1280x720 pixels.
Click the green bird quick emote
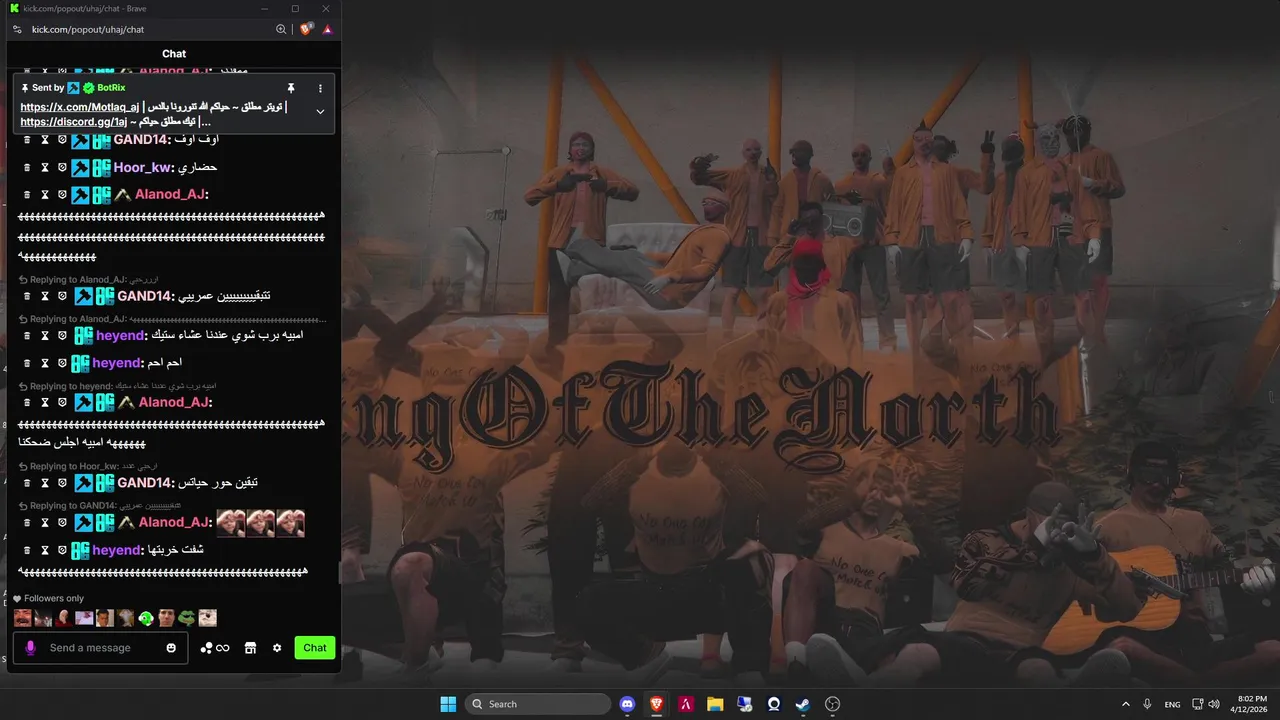pyautogui.click(x=146, y=618)
